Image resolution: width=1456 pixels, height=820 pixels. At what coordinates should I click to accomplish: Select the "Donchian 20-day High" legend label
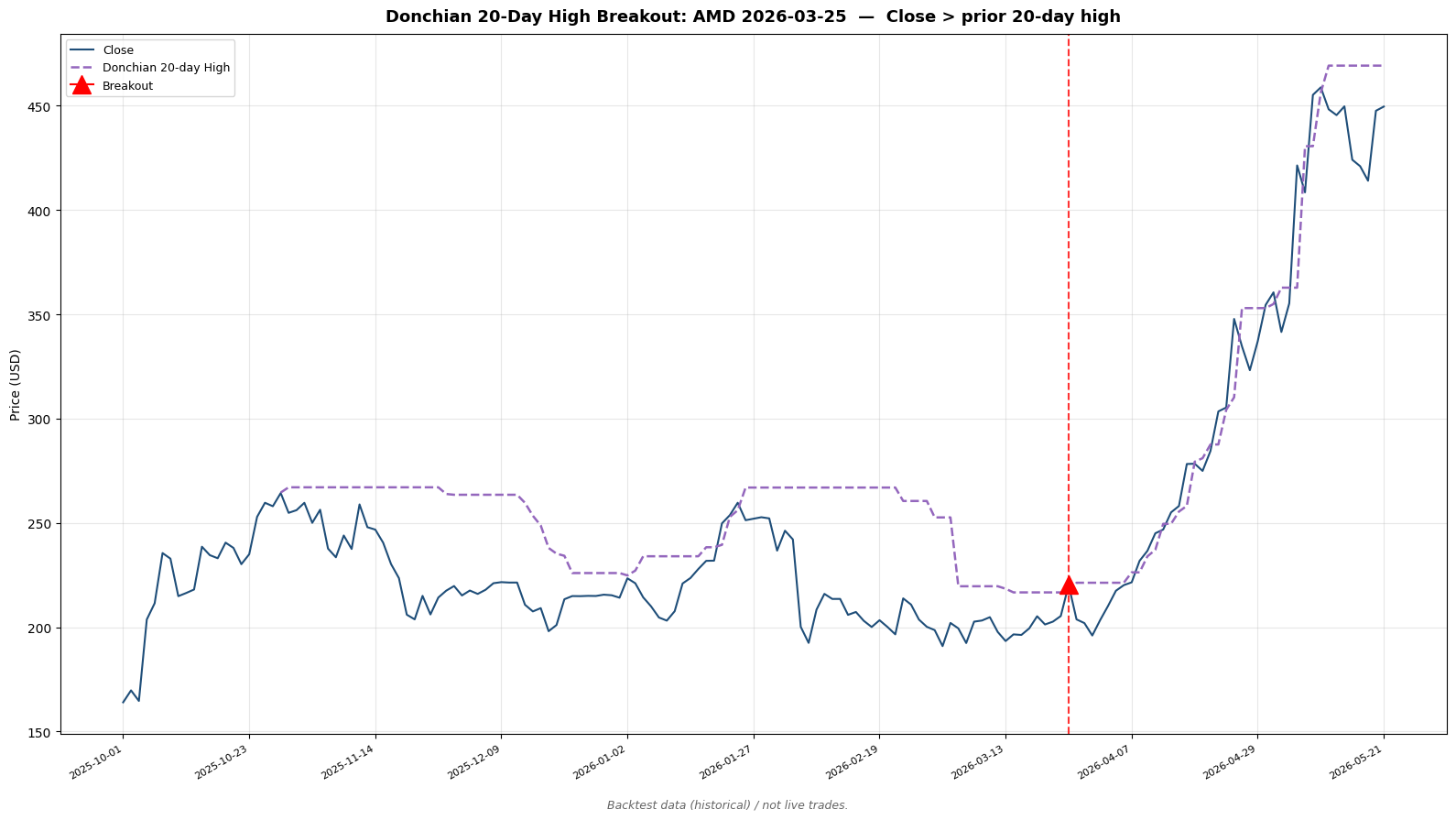(167, 68)
